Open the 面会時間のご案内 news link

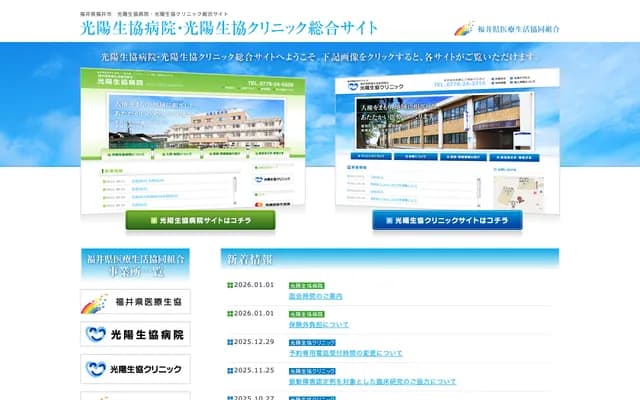coord(316,296)
